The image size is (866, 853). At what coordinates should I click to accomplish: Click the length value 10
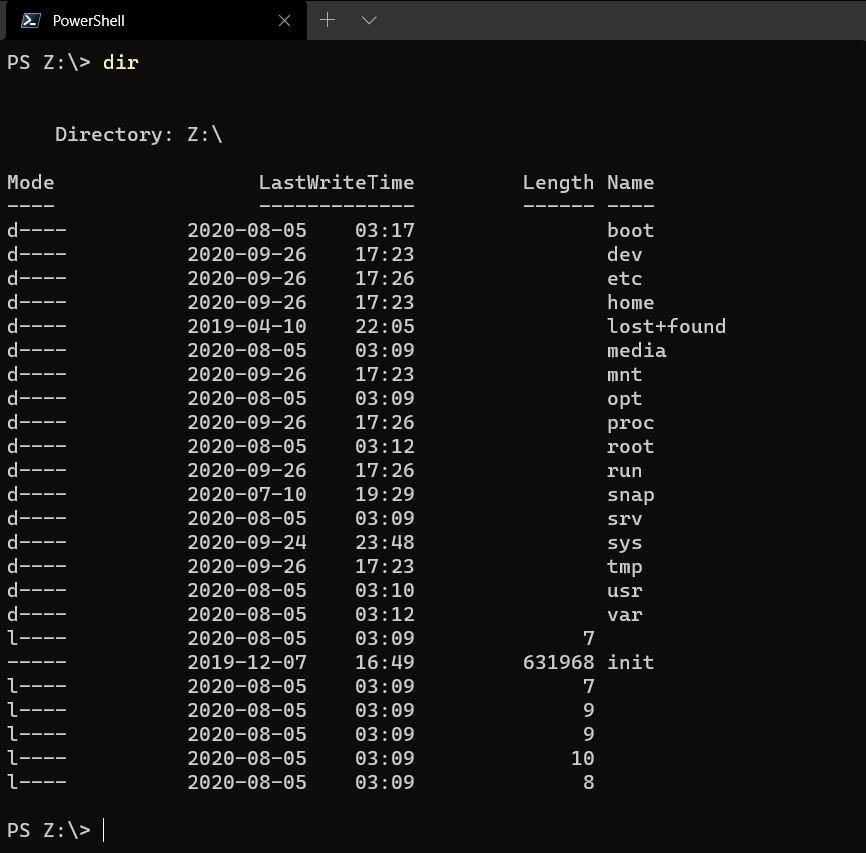(x=583, y=758)
